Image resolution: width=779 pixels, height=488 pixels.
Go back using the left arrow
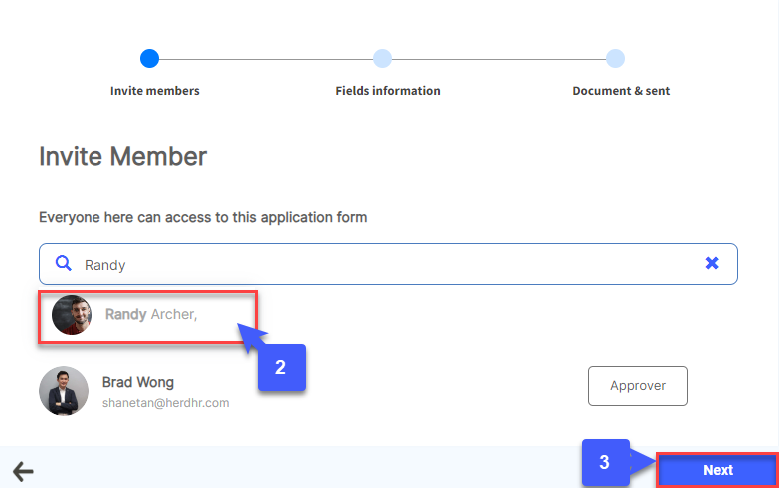(x=22, y=472)
